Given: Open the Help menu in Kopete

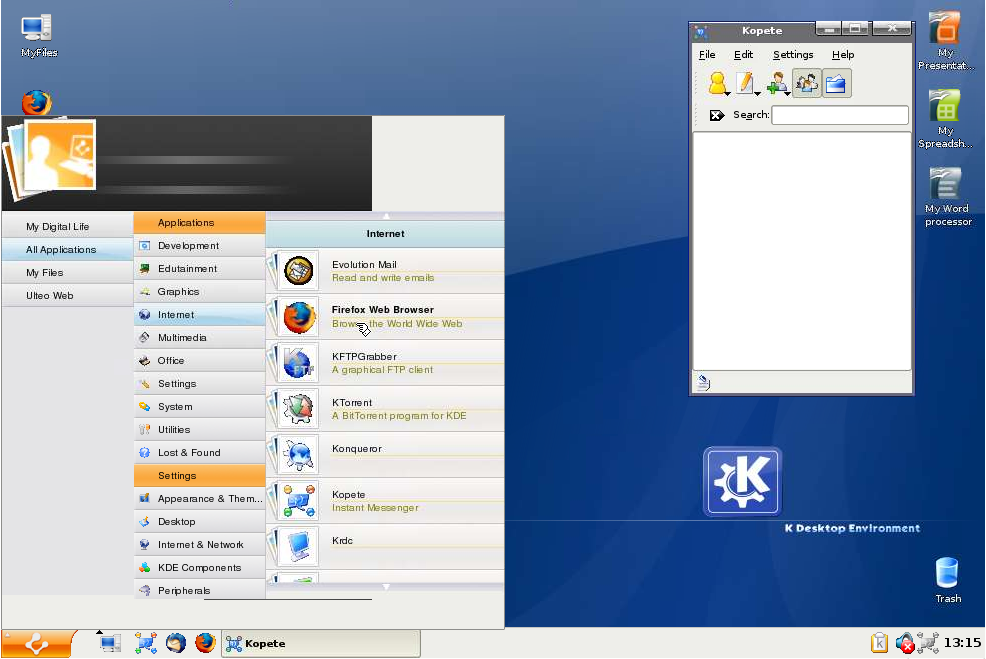Looking at the screenshot, I should [843, 55].
